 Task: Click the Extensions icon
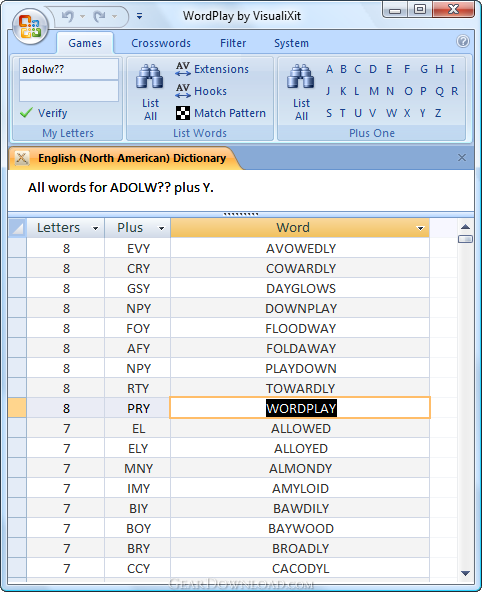tap(183, 69)
